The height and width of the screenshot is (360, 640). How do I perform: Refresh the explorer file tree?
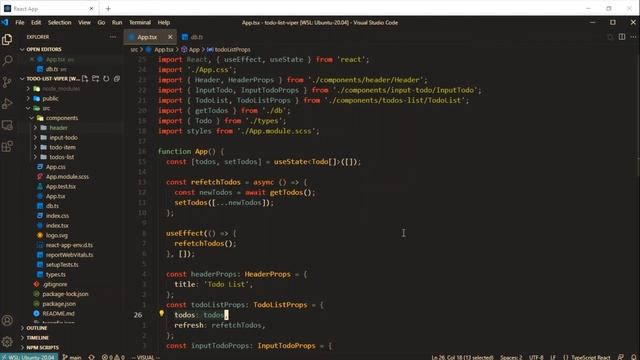pyautogui.click(x=106, y=78)
